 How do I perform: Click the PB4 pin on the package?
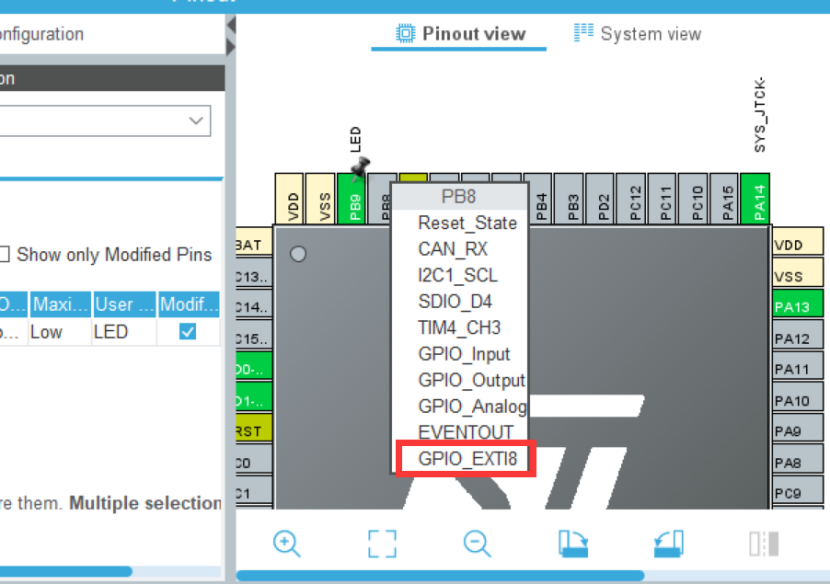click(541, 197)
